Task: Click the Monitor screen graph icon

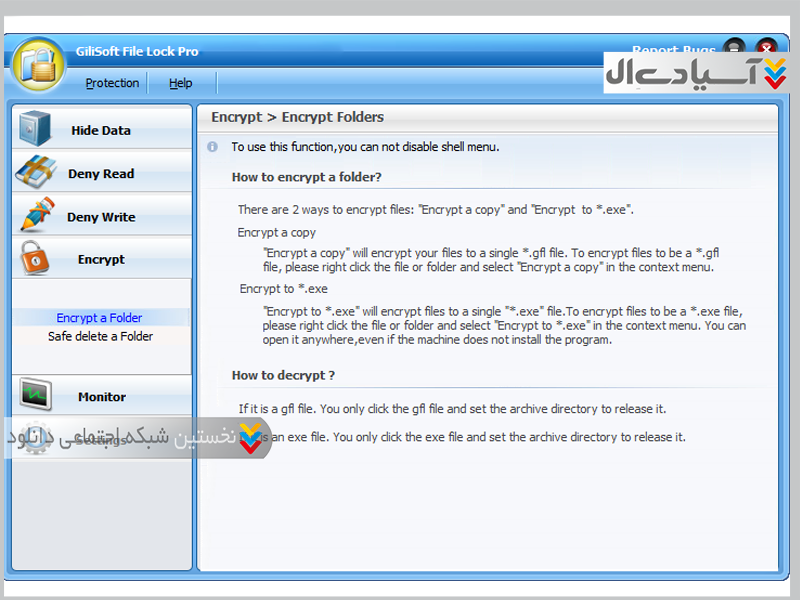Action: tap(35, 396)
